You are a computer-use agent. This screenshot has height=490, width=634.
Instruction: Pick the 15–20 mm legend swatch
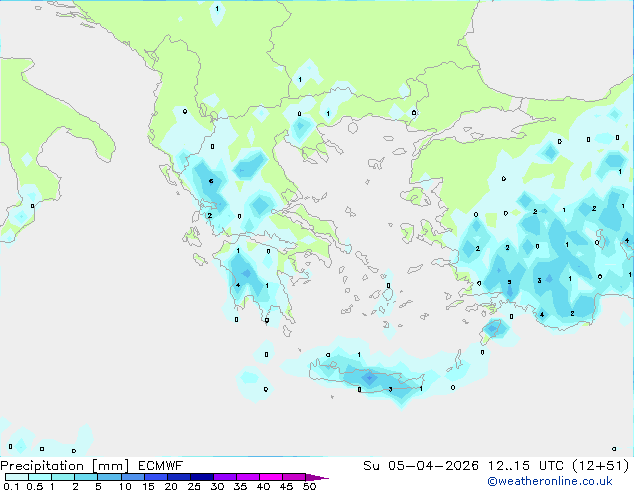point(156,477)
